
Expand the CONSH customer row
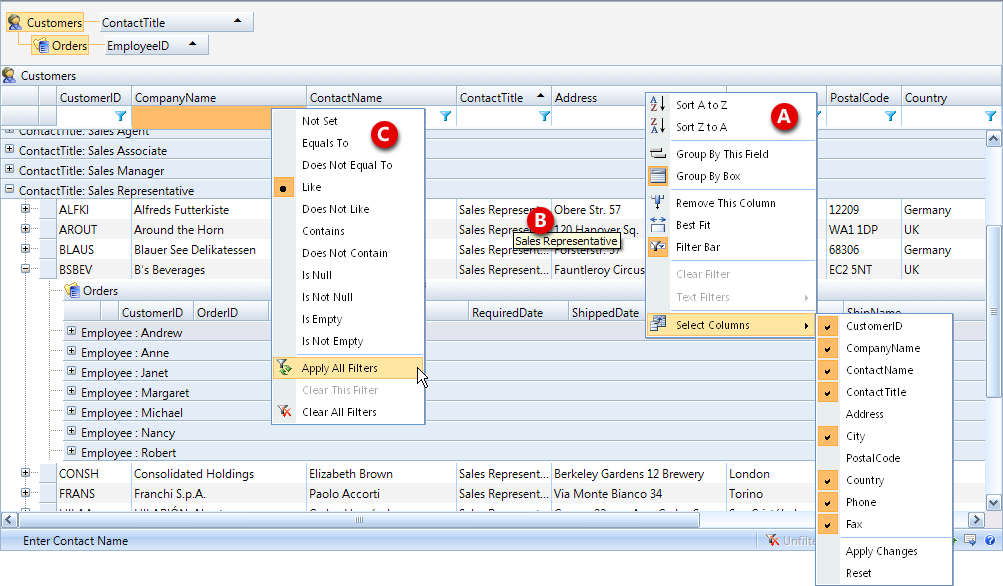click(26, 473)
